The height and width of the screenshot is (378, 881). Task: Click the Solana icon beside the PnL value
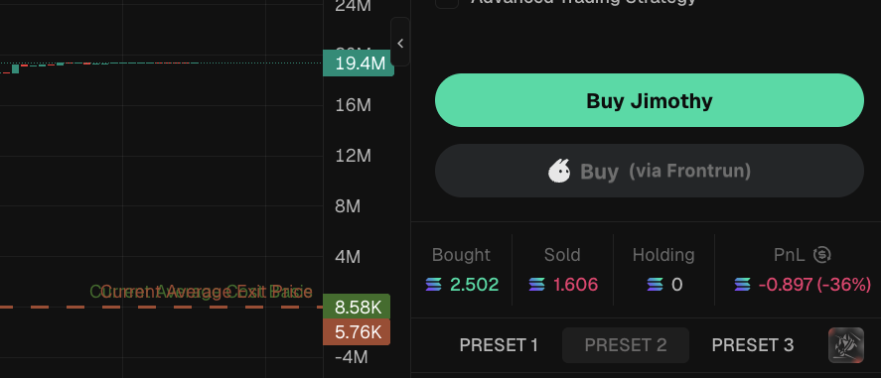pyautogui.click(x=742, y=285)
